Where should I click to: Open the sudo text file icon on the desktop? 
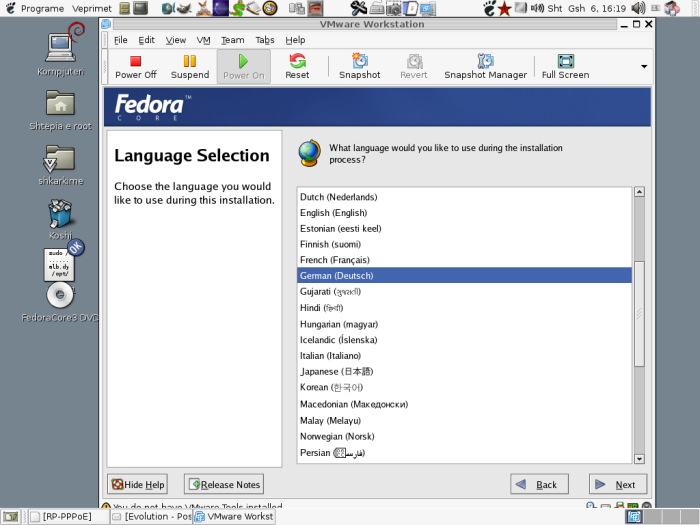59,264
